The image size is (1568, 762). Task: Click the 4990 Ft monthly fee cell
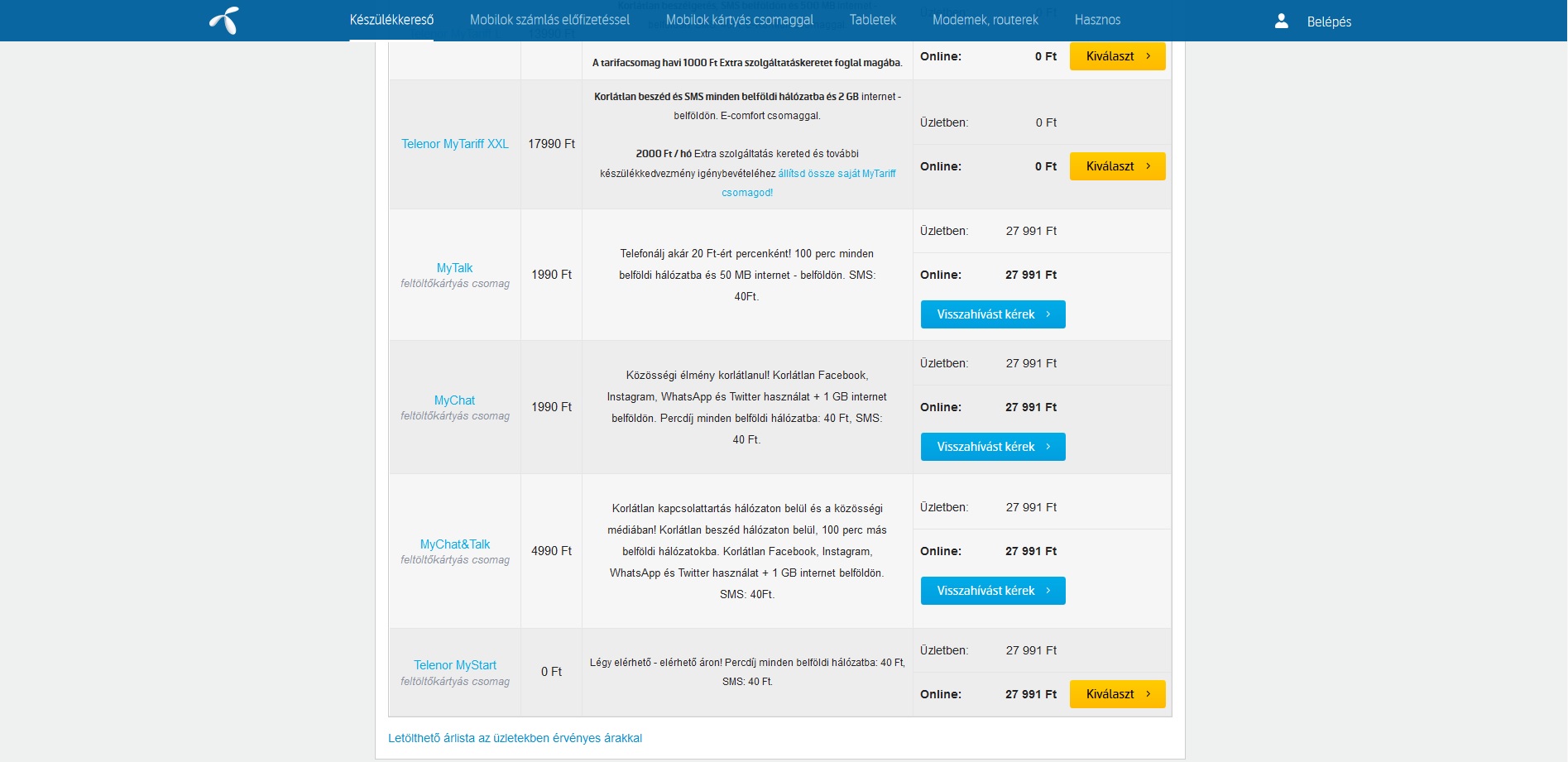[x=551, y=551]
